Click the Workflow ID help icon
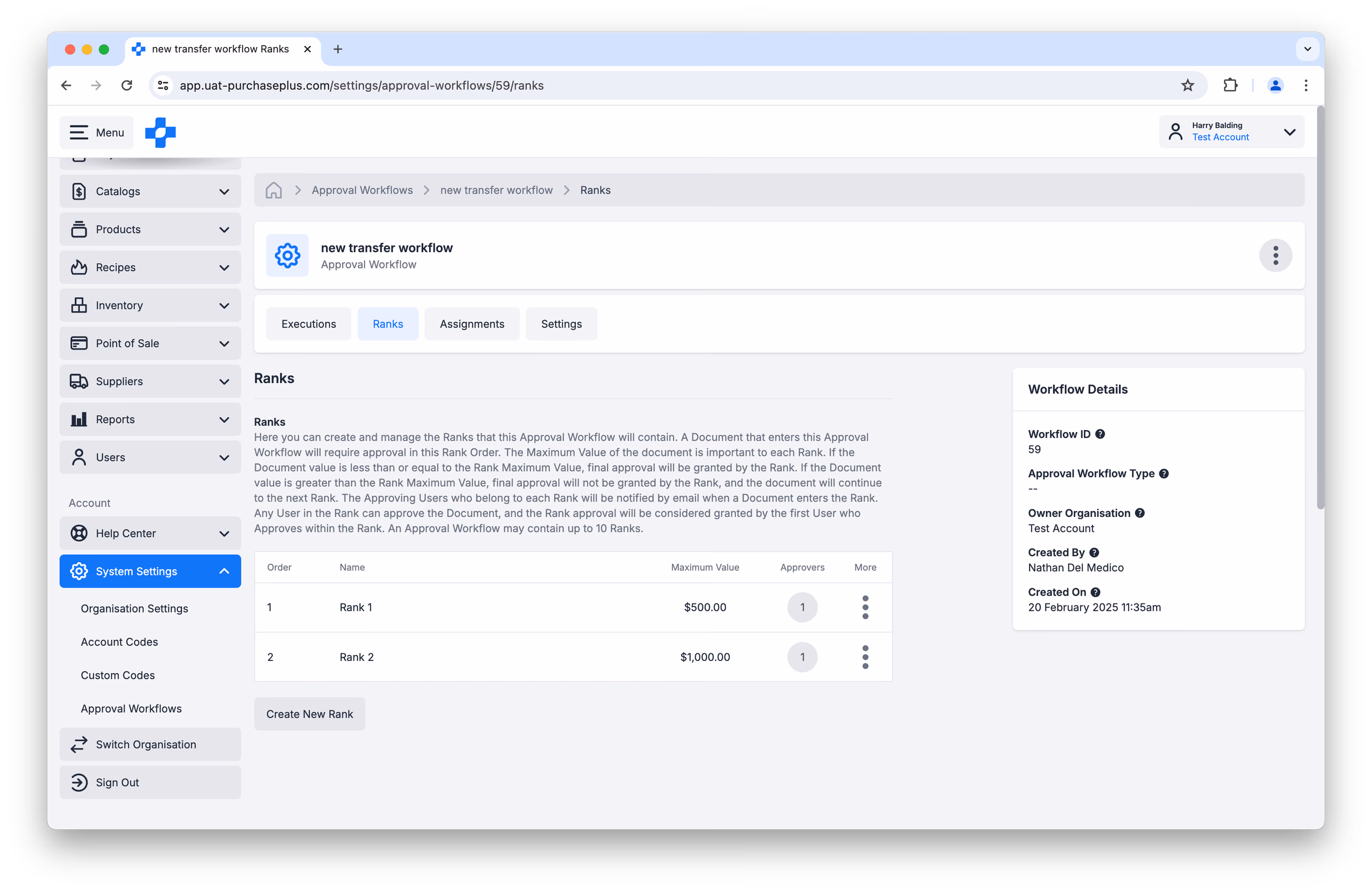Viewport: 1372px width, 892px height. pyautogui.click(x=1100, y=435)
